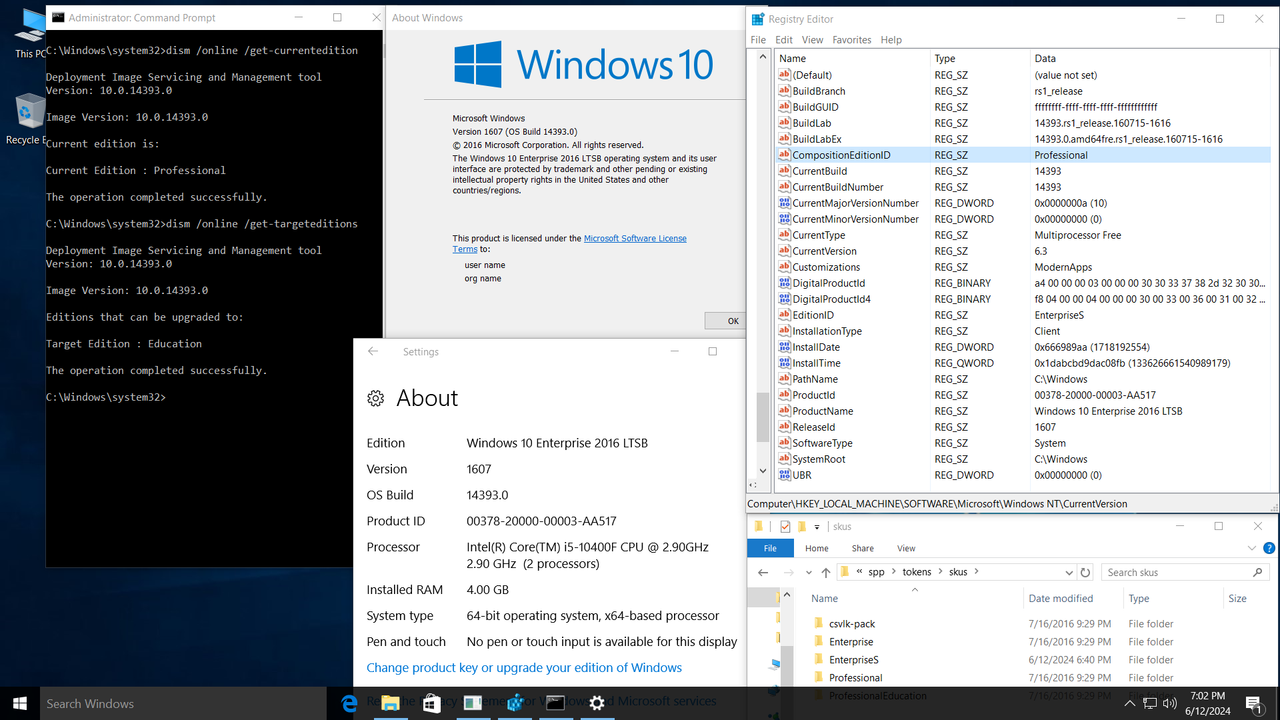
Task: Click the Explorer Help question mark icon
Action: (1269, 548)
